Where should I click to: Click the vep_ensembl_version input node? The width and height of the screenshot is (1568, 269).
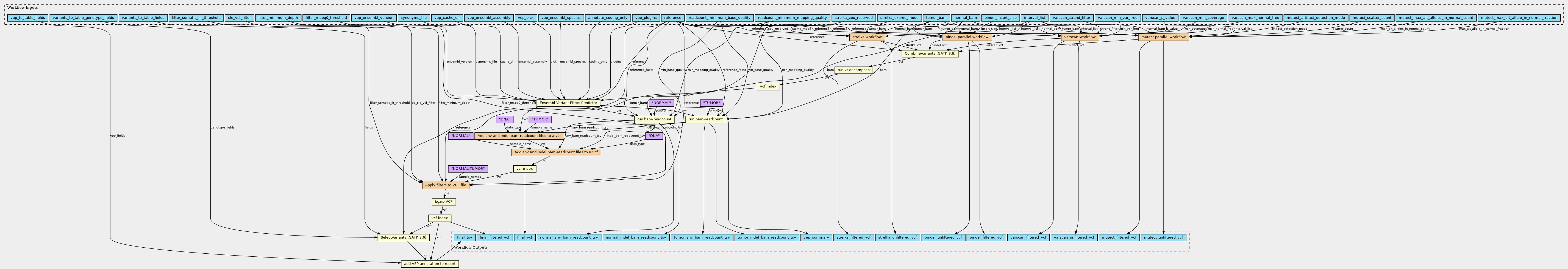(374, 18)
